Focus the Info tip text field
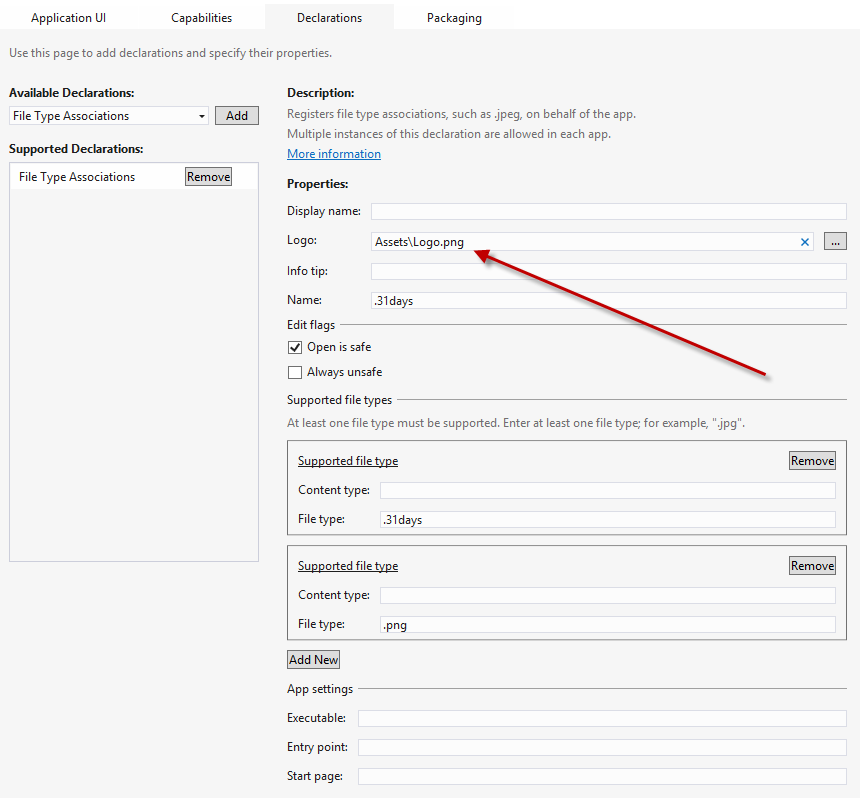This screenshot has height=798, width=860. [x=608, y=272]
